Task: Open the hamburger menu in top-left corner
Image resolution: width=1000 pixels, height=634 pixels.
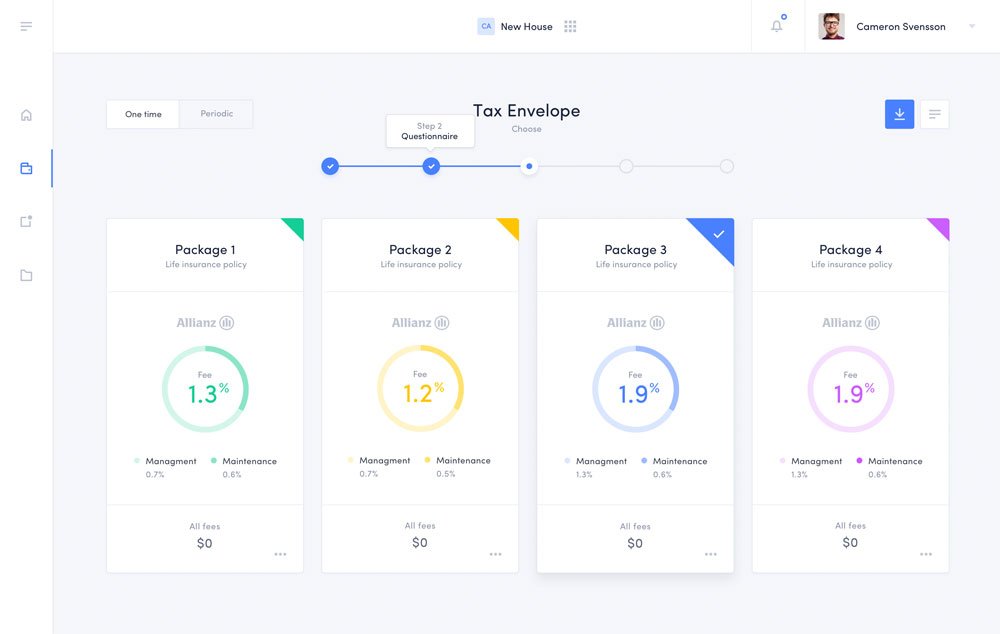Action: point(26,26)
